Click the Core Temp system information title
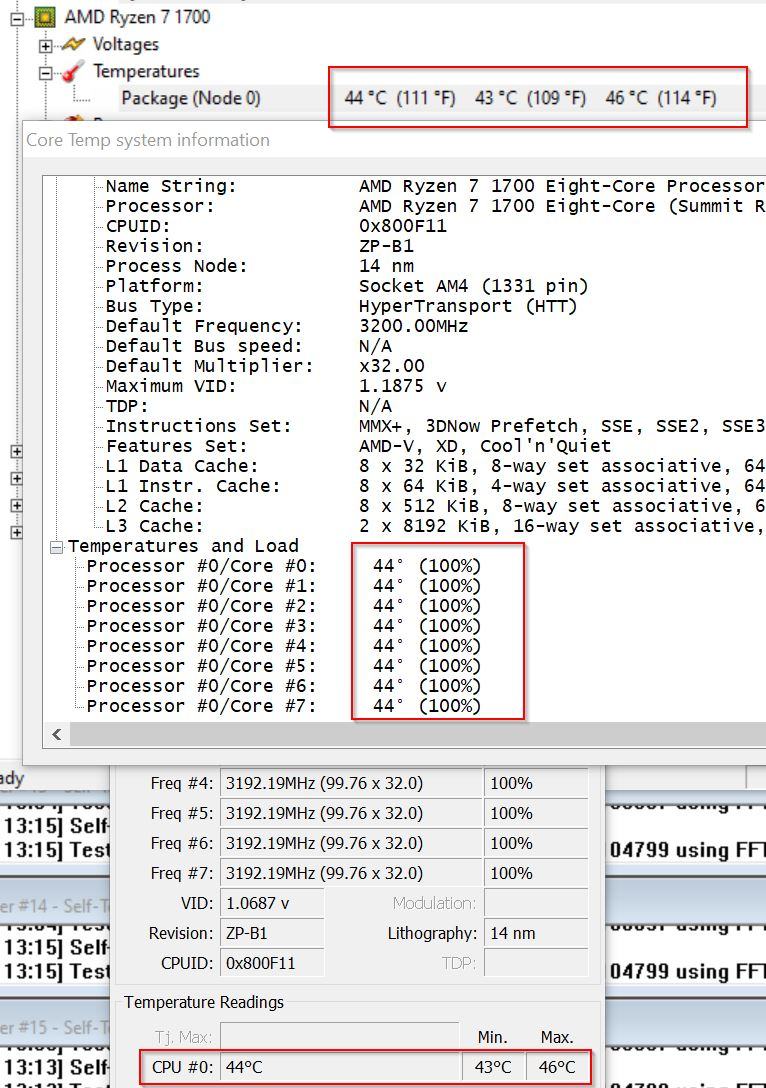The height and width of the screenshot is (1088, 766). (x=148, y=140)
